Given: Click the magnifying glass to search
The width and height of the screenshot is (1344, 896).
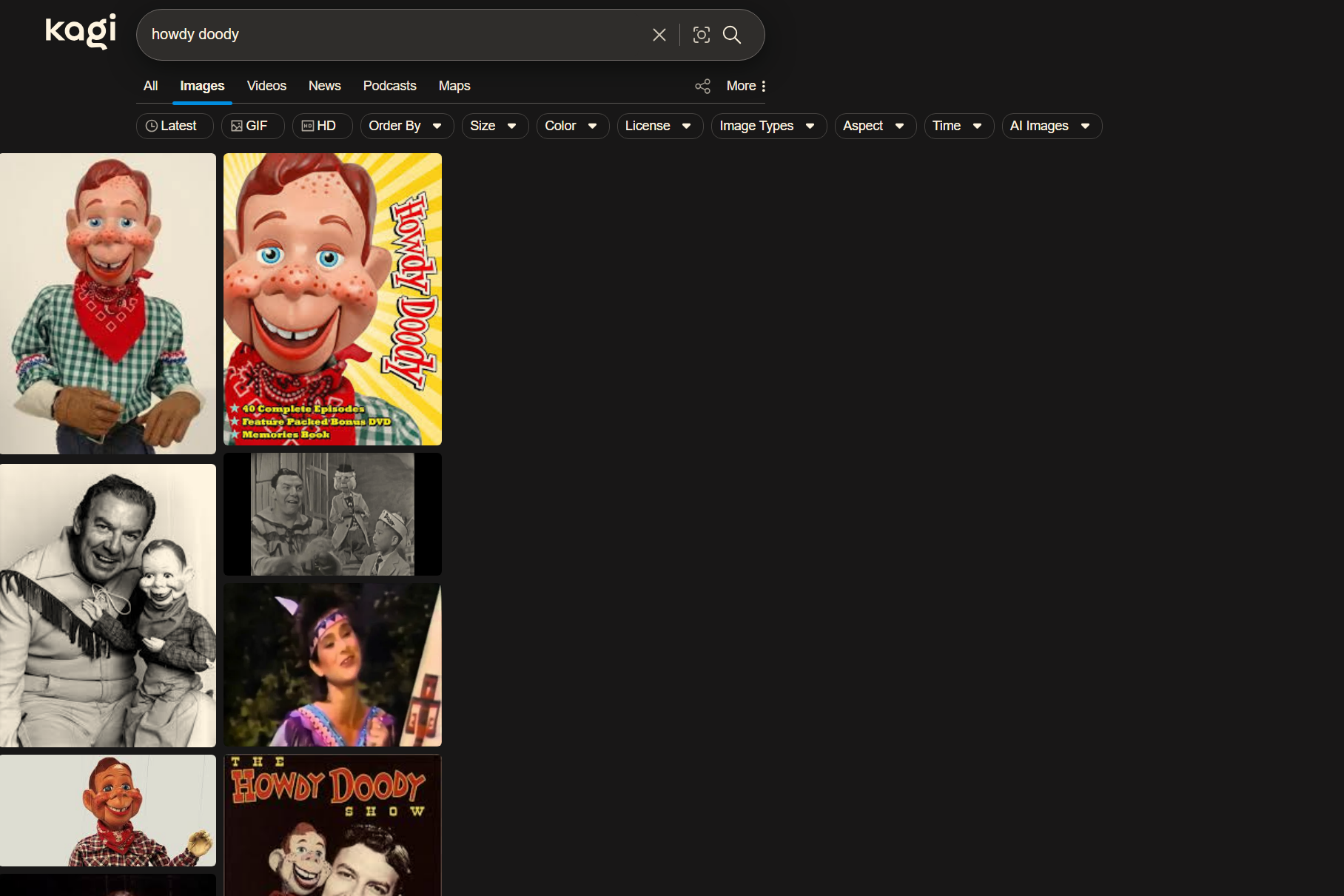Looking at the screenshot, I should point(732,35).
